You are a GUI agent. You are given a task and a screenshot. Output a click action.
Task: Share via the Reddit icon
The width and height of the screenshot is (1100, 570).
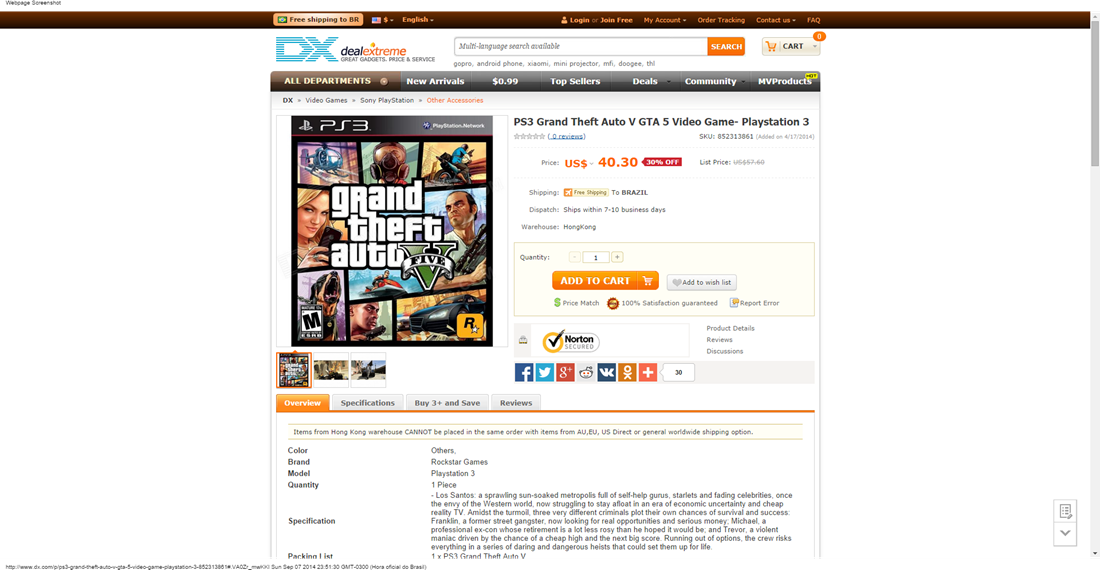click(586, 372)
